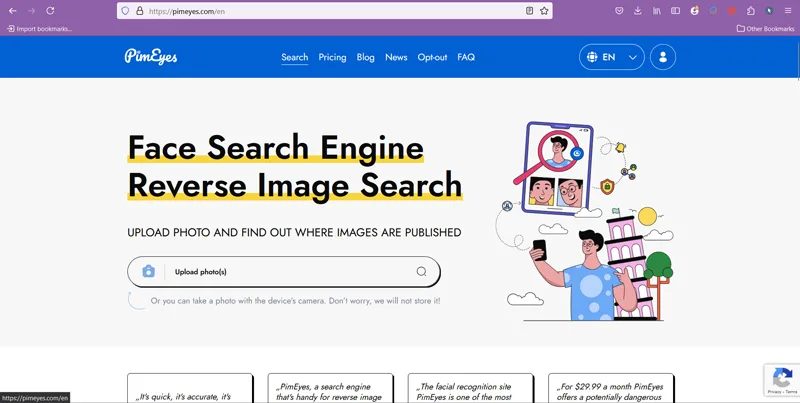Click the magnifier search icon in upload bar
Screen dimensions: 800x403
pos(421,271)
